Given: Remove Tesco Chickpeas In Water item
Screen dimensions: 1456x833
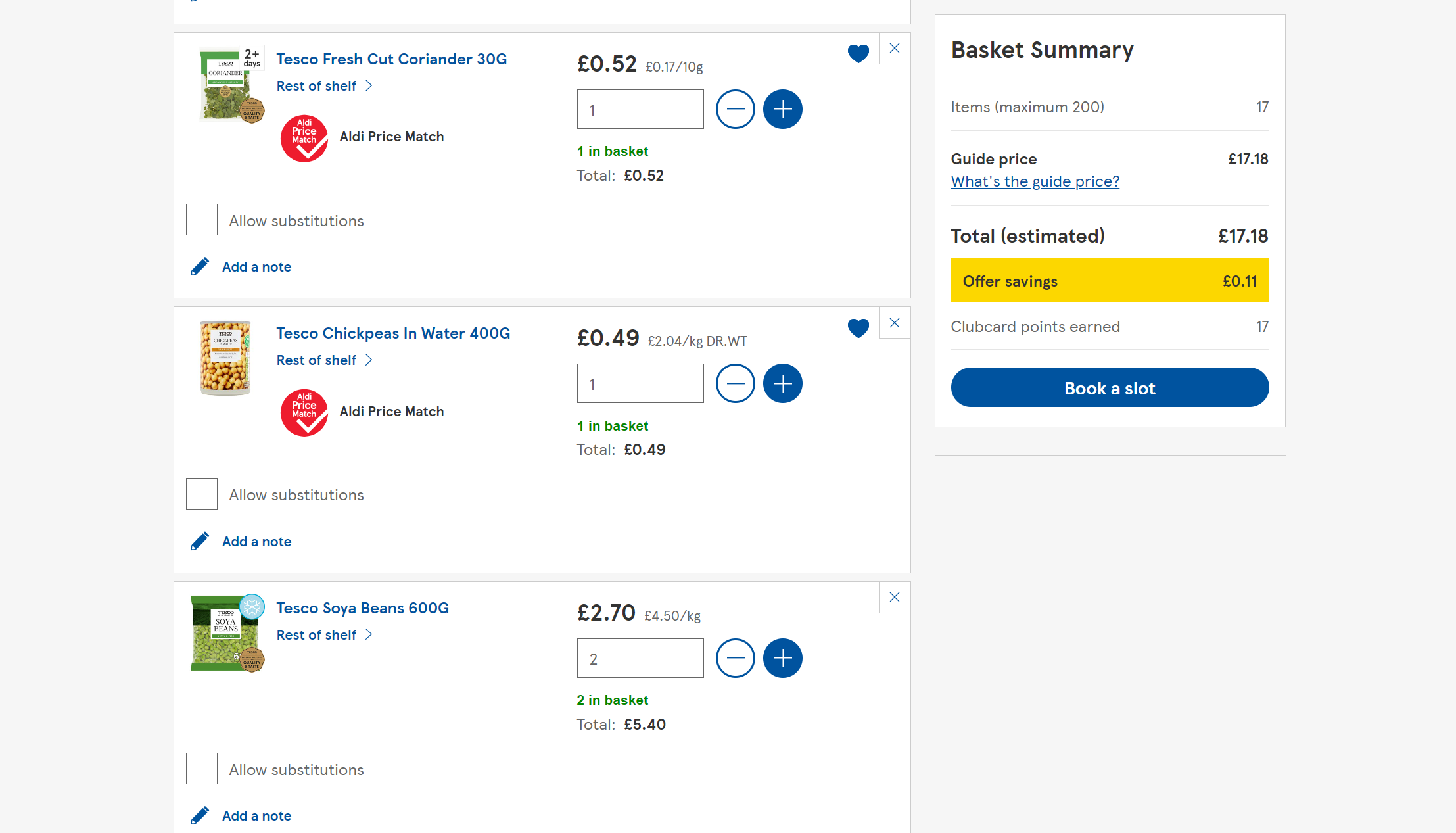Looking at the screenshot, I should (x=894, y=323).
